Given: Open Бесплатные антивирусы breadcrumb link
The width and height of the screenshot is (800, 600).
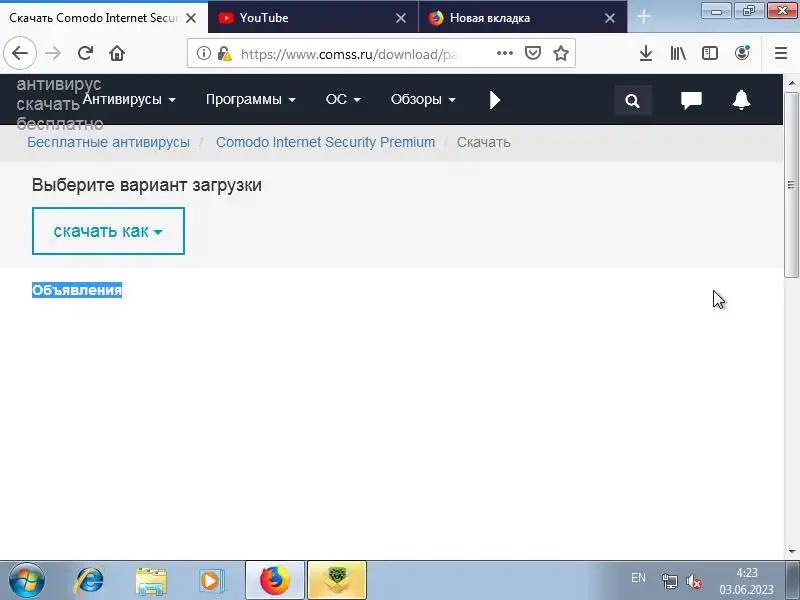Looking at the screenshot, I should (x=108, y=142).
